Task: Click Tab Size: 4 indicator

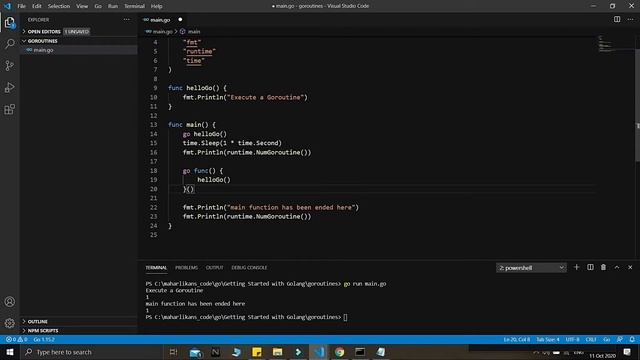Action: [548, 339]
